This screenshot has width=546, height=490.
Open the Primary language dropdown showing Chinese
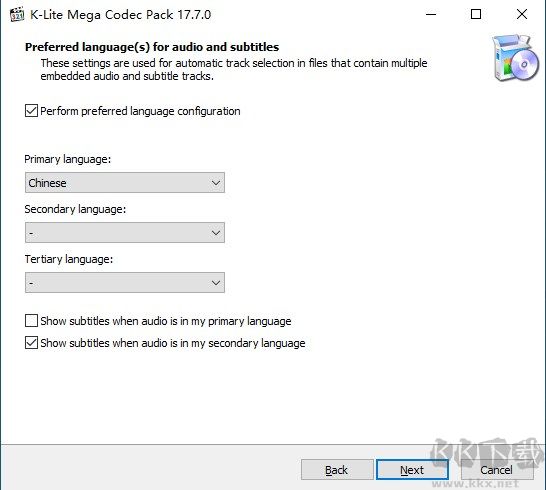tap(125, 182)
